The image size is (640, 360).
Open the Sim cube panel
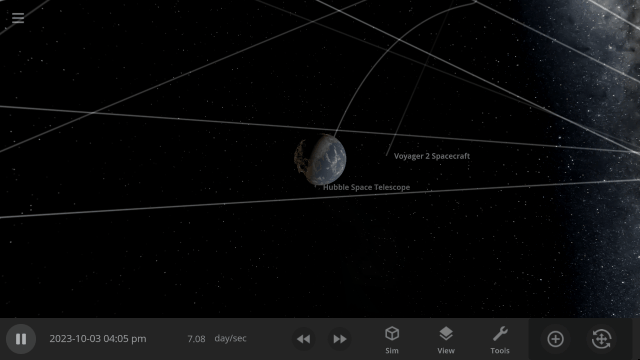coord(392,340)
